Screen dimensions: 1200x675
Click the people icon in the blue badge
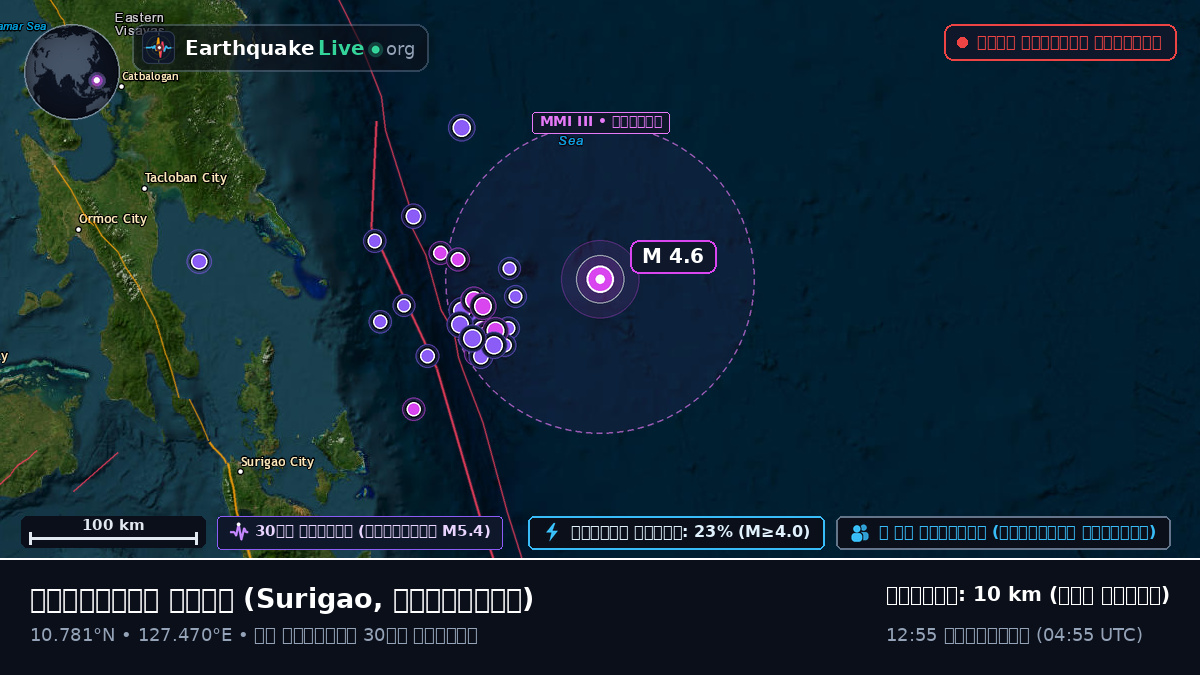point(860,533)
